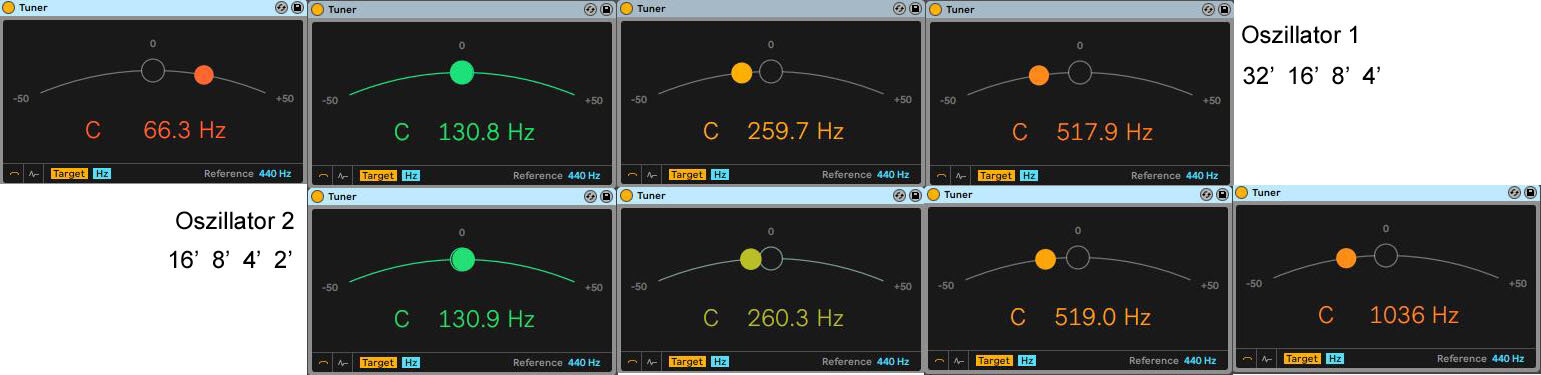Click Target button in the 66.3 Hz tuner

click(69, 173)
